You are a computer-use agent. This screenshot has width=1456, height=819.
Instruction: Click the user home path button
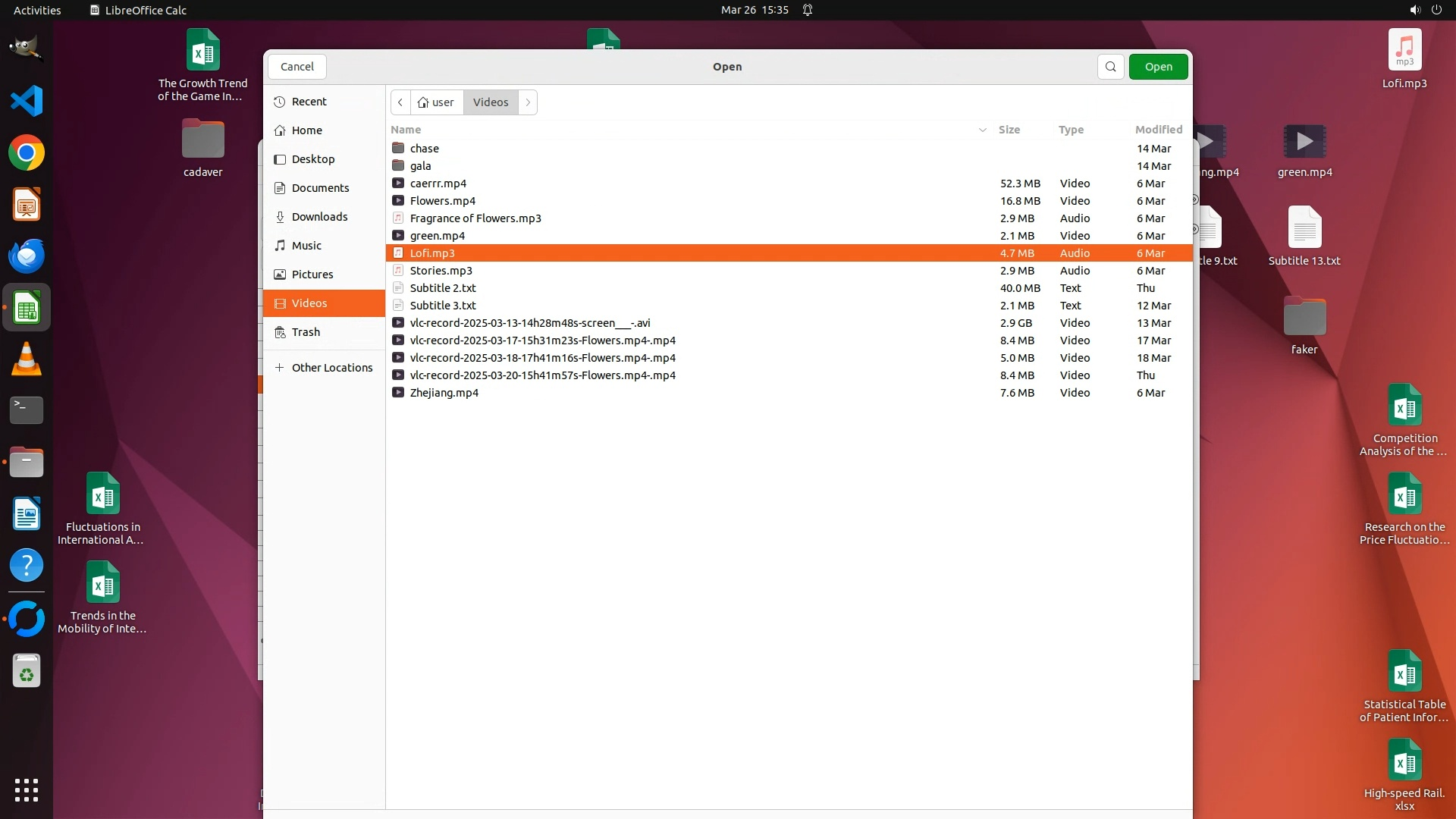tap(436, 102)
